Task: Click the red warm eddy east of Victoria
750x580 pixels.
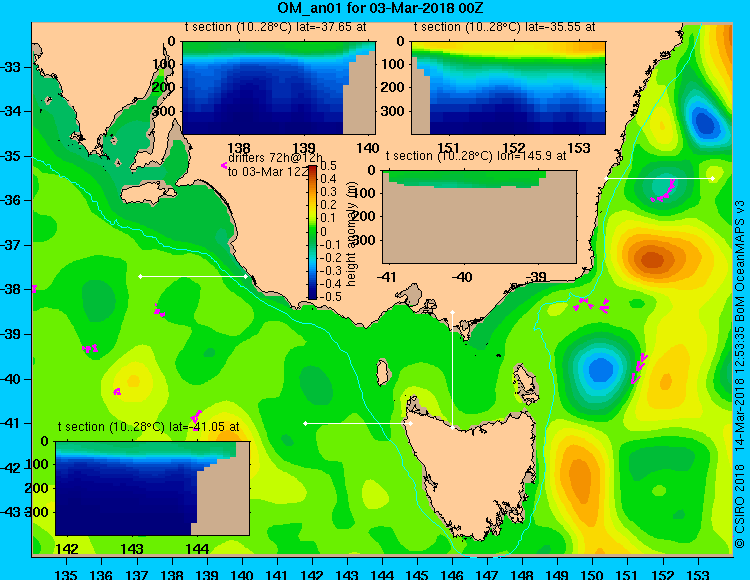Action: pos(652,260)
